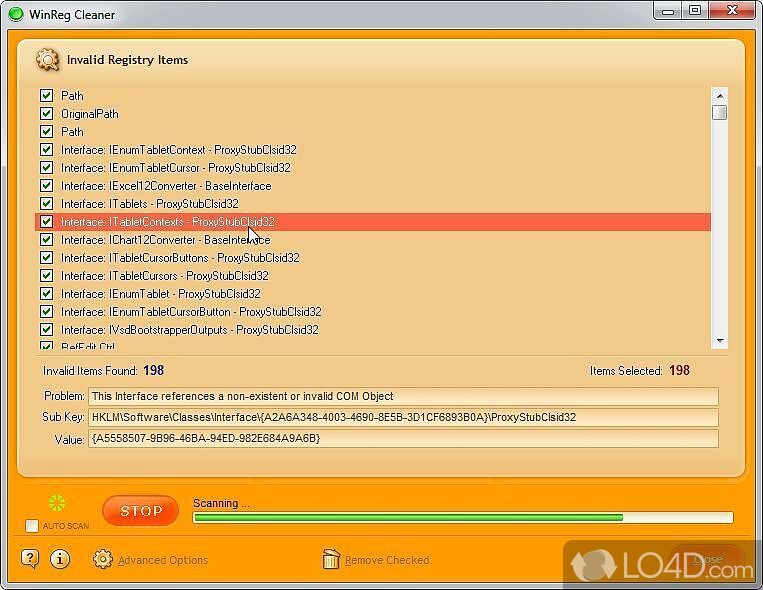Uncheck the IChart12Converter BaseInterface checkbox
The image size is (763, 590).
[47, 240]
